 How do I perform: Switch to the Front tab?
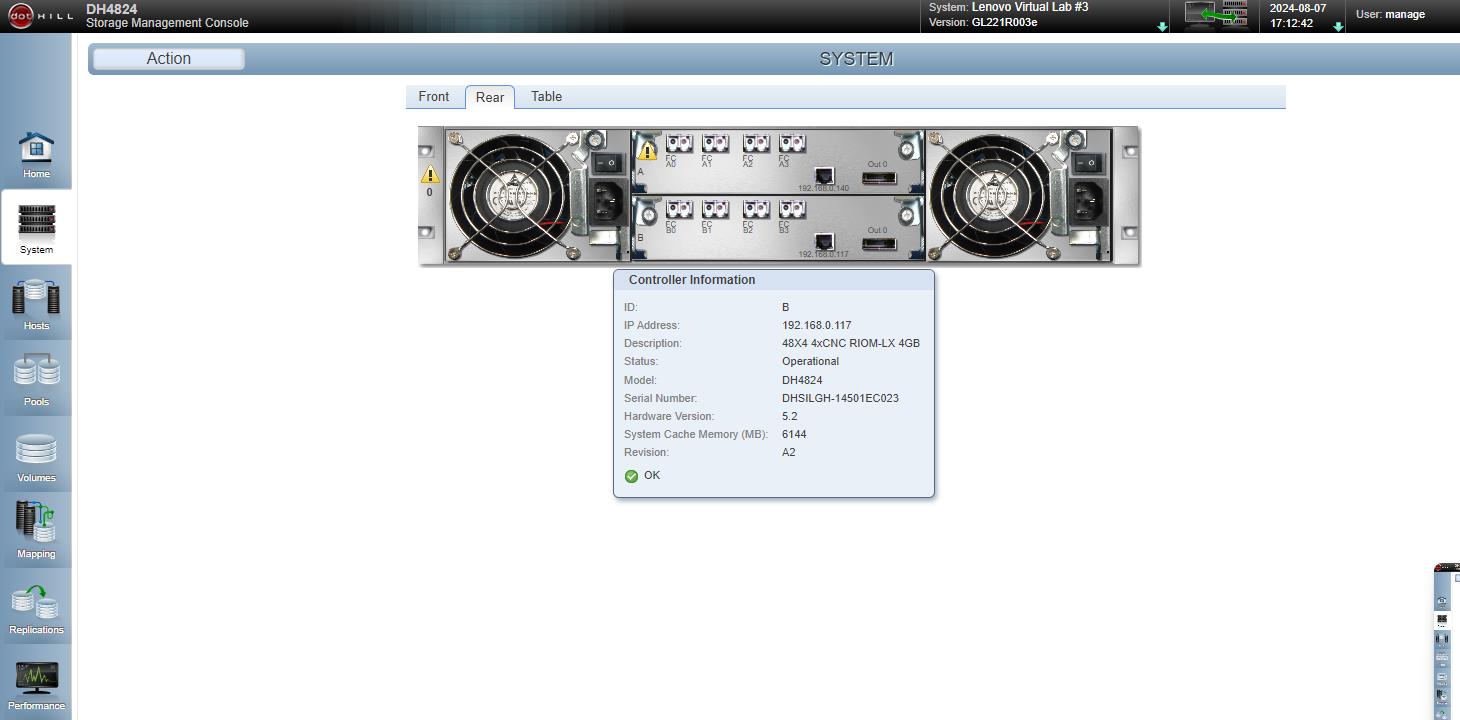434,97
